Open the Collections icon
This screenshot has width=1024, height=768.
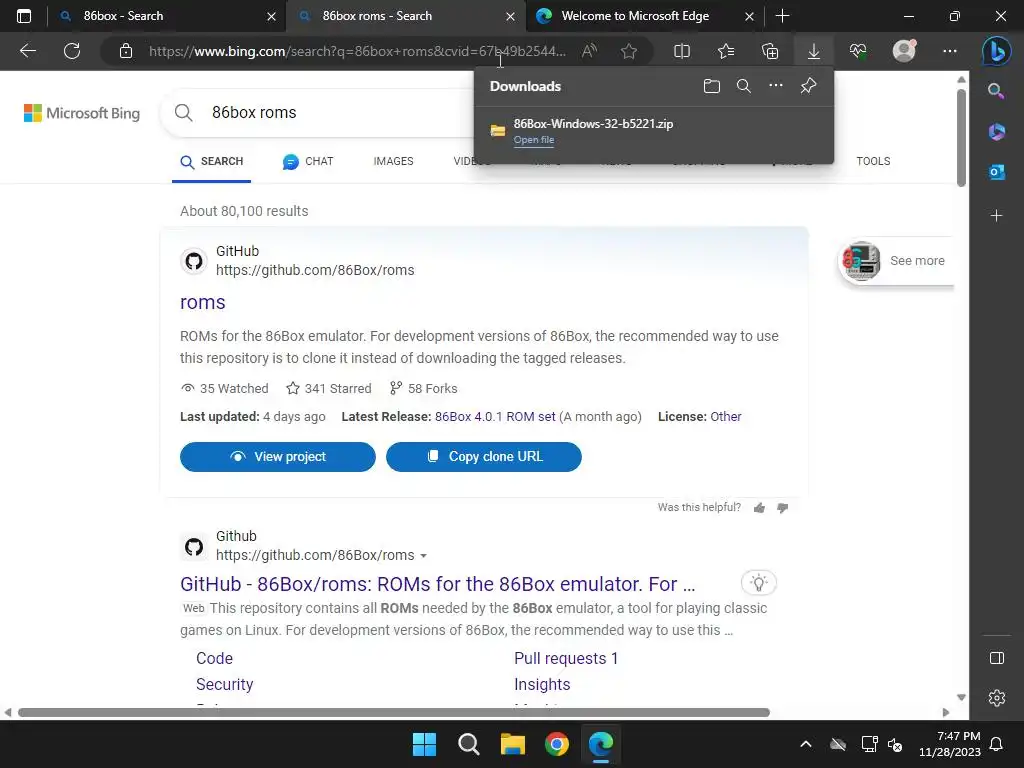[770, 51]
